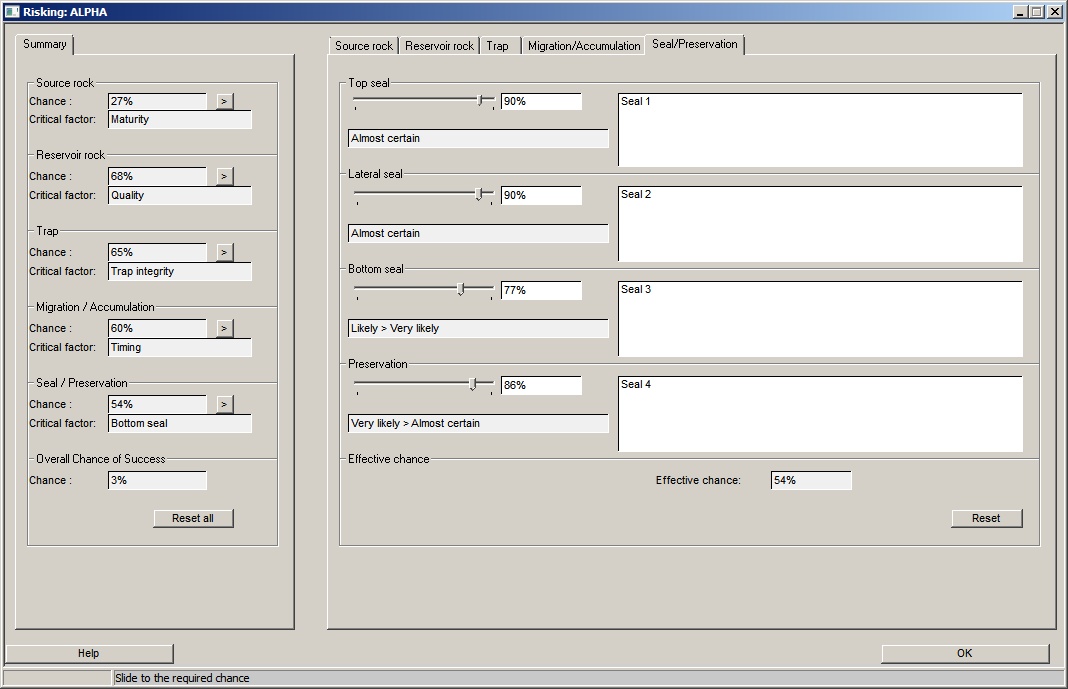Go to the Migration/Accumulation tab
This screenshot has height=689, width=1068.
click(x=584, y=46)
